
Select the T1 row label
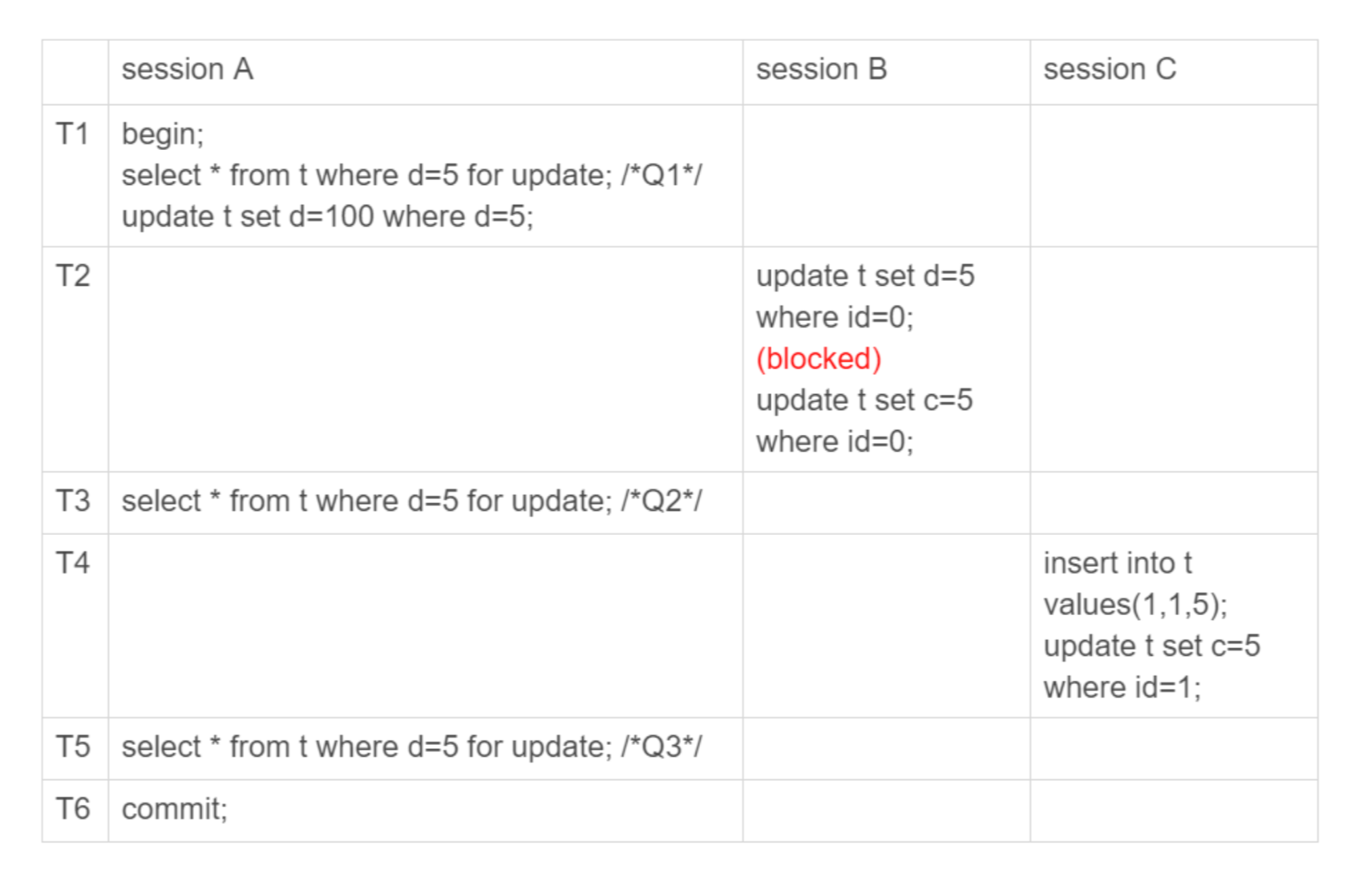point(73,133)
